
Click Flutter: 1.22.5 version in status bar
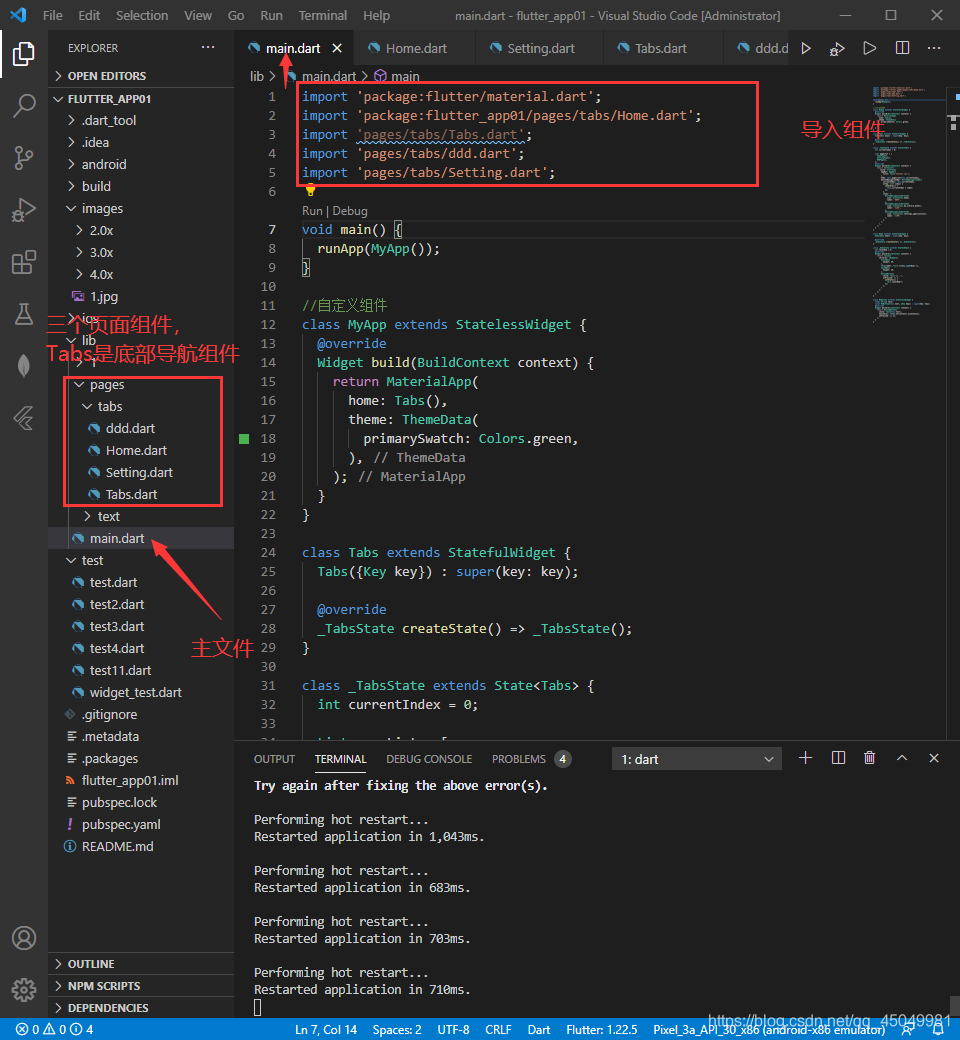tap(602, 1029)
